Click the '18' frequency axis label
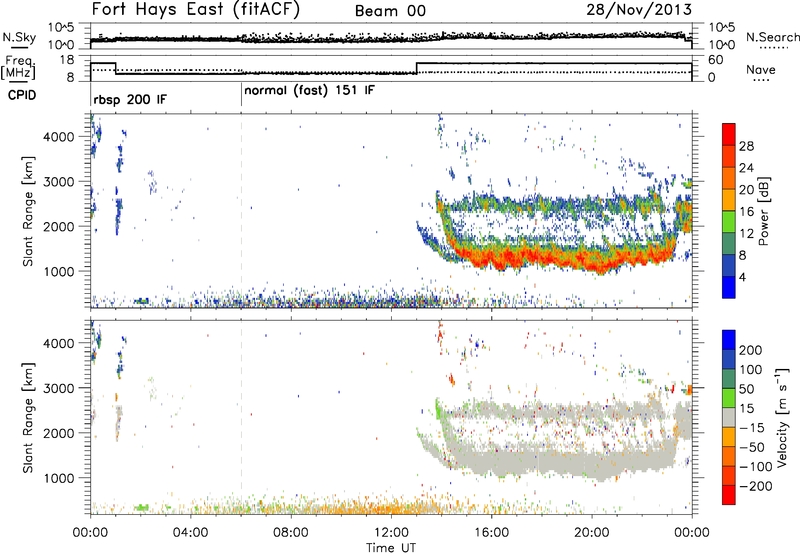Image resolution: width=800 pixels, height=554 pixels. click(67, 60)
